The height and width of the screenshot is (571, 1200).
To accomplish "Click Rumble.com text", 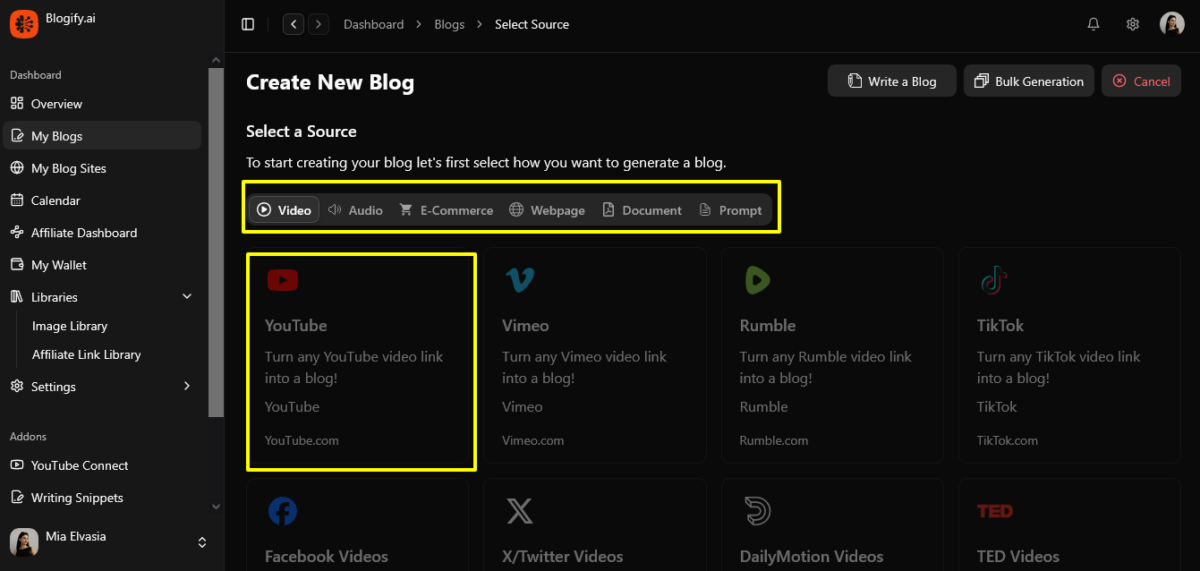I will point(773,440).
